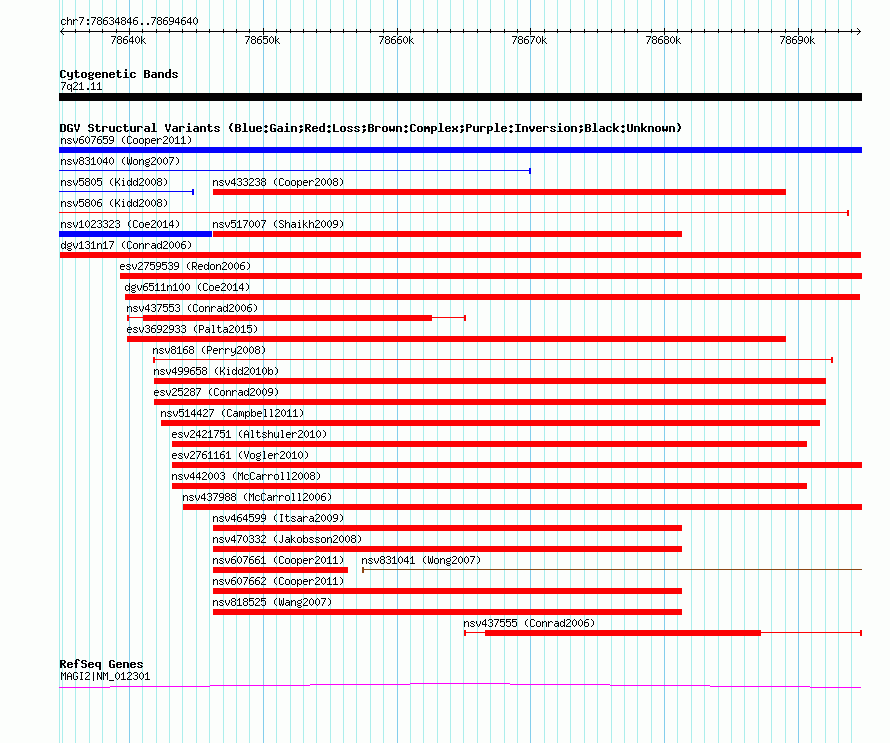
Task: Click the red loss bar for esv3692933
Action: [x=456, y=339]
